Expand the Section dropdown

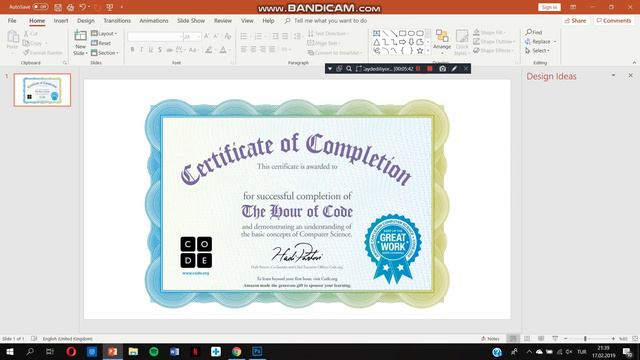point(105,53)
